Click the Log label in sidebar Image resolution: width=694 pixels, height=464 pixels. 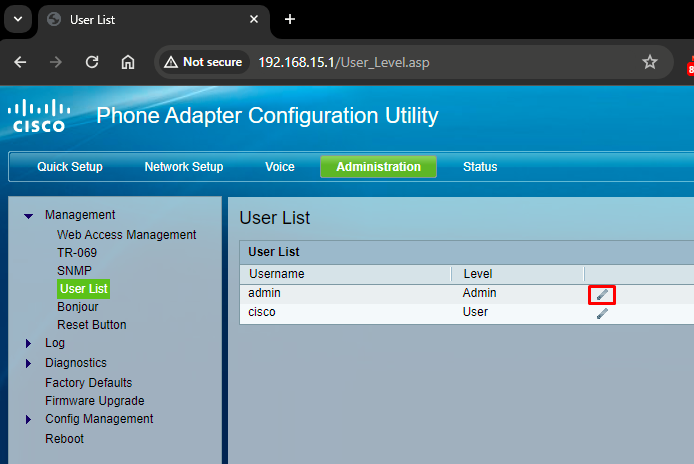[x=55, y=343]
